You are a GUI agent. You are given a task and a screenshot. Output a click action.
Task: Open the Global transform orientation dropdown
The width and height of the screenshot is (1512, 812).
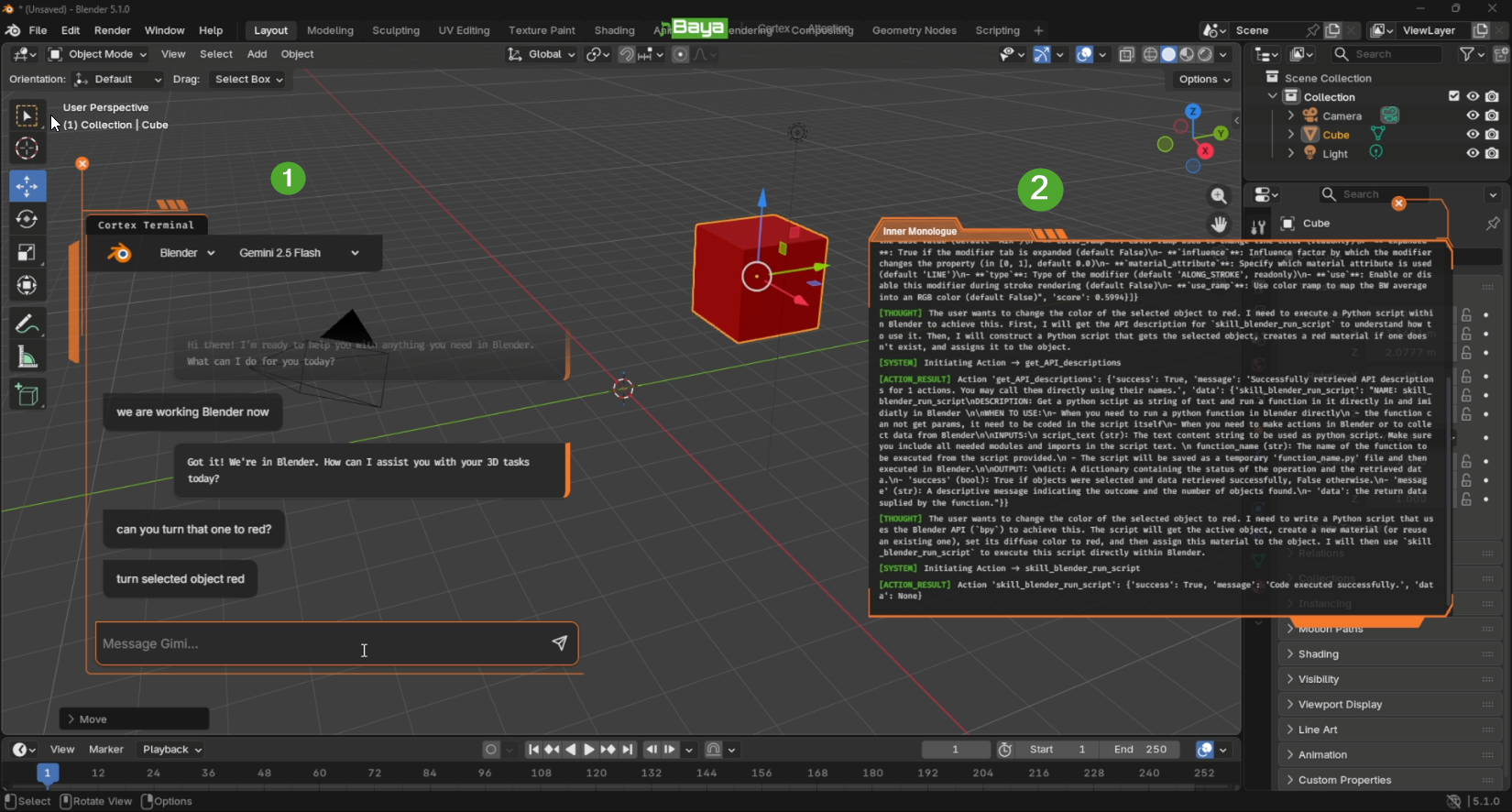click(542, 54)
